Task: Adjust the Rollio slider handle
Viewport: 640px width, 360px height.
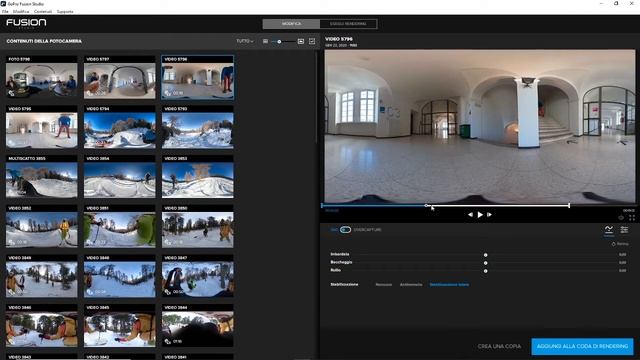Action: 485,271
